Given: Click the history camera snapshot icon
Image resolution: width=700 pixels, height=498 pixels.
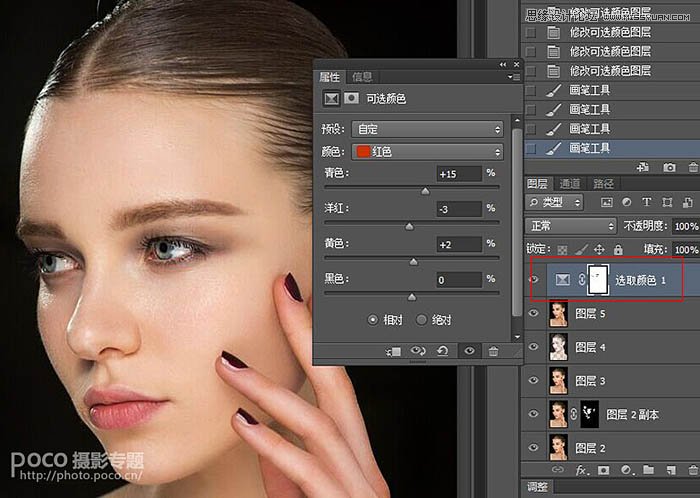Looking at the screenshot, I should point(669,167).
